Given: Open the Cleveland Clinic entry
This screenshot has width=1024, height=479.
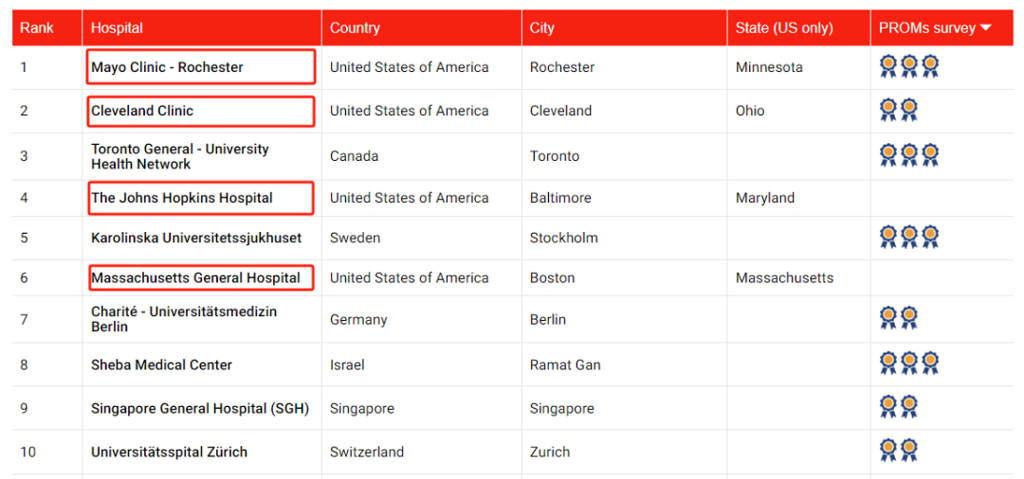Looking at the screenshot, I should coord(142,110).
